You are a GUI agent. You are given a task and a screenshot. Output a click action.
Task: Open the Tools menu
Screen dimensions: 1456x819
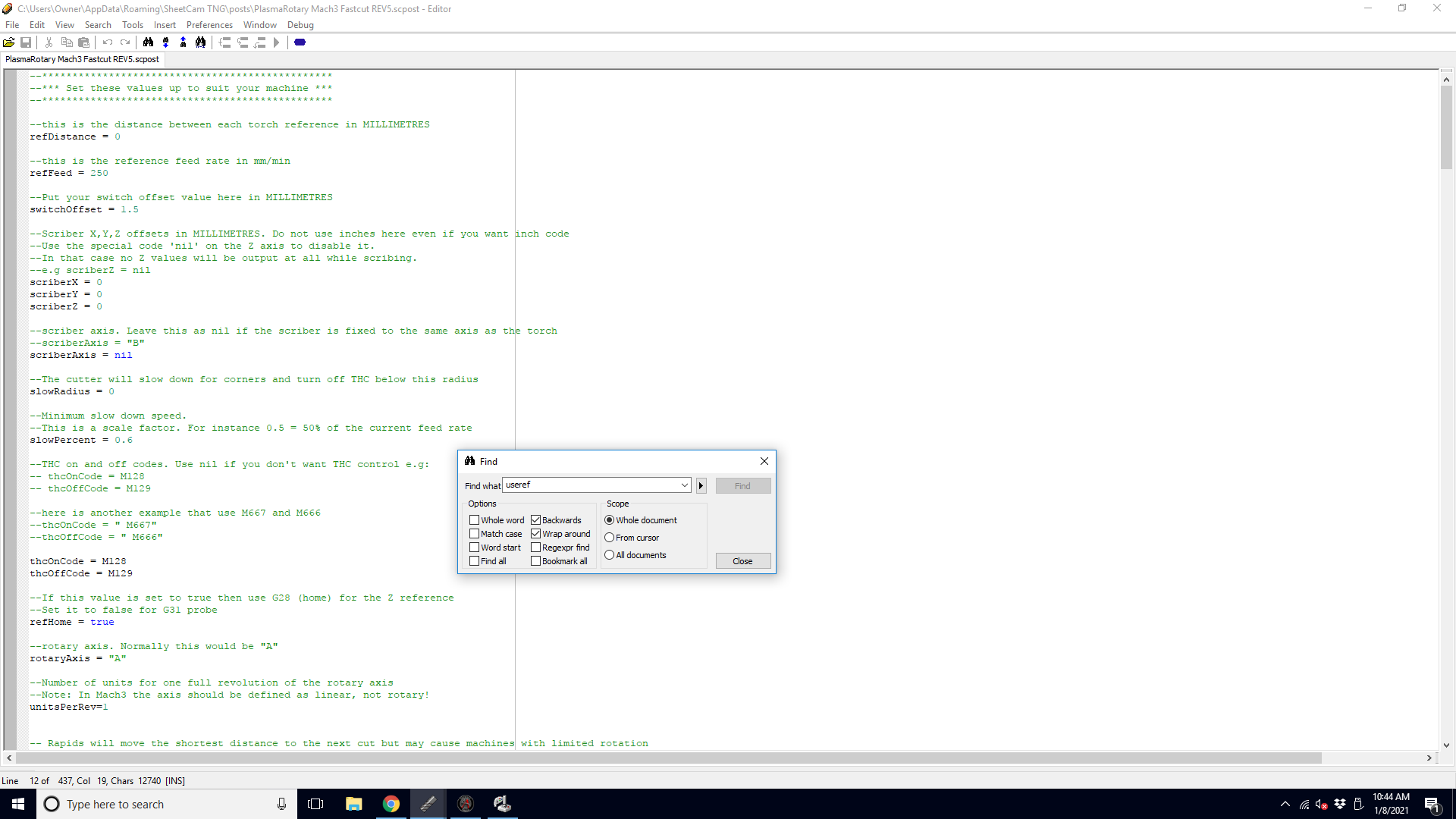click(133, 25)
